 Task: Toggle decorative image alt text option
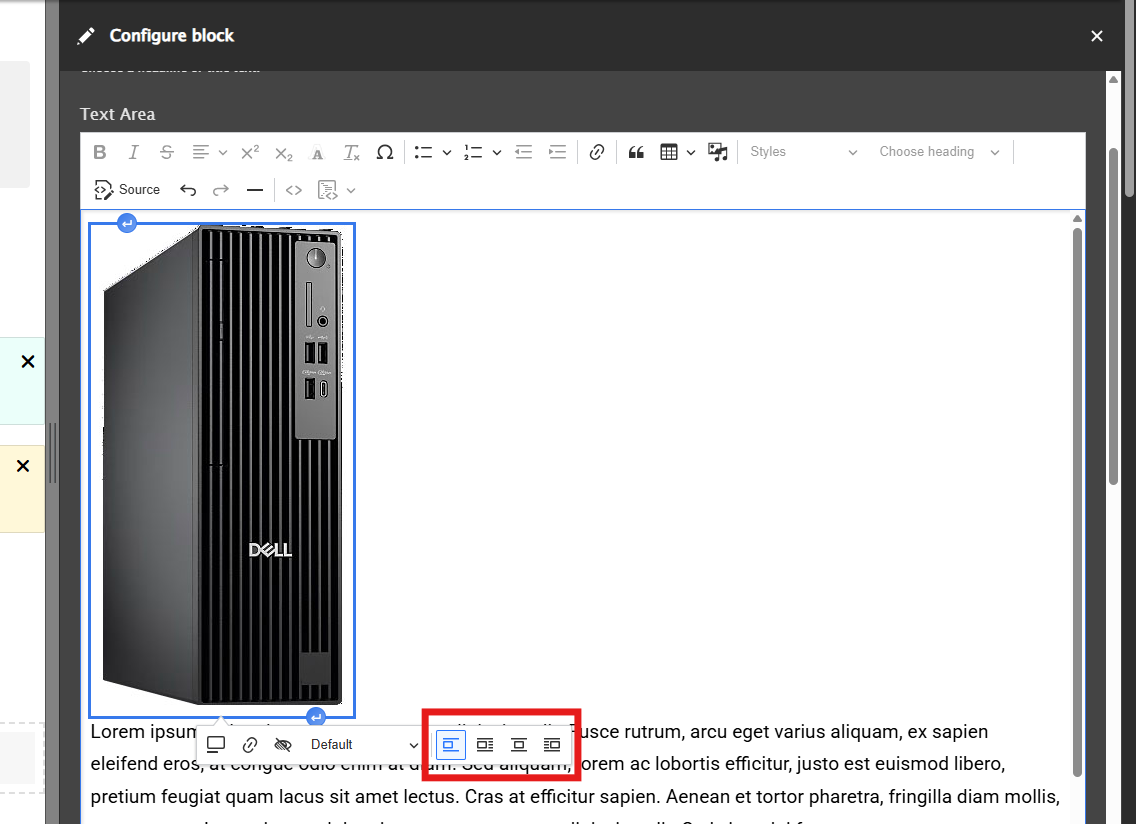tap(283, 745)
